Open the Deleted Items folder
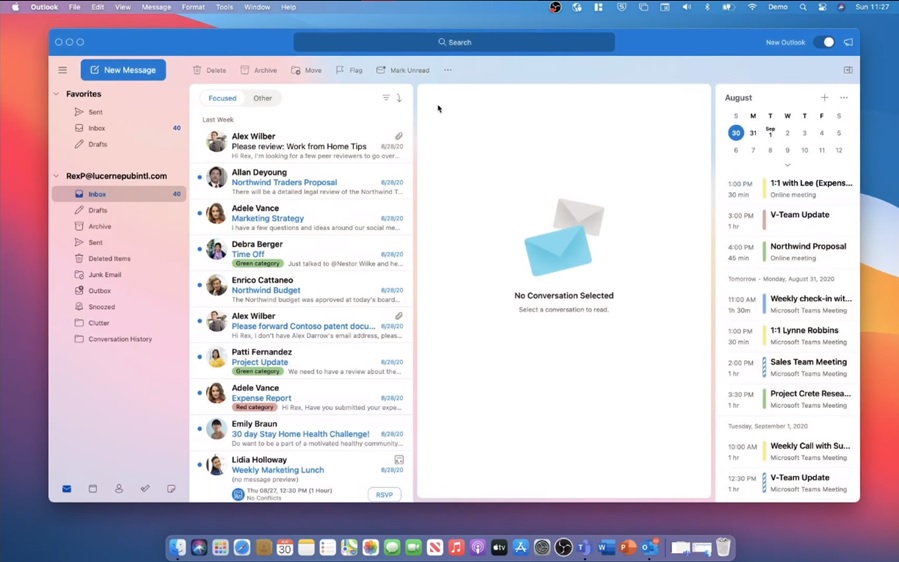The image size is (899, 562). [109, 259]
